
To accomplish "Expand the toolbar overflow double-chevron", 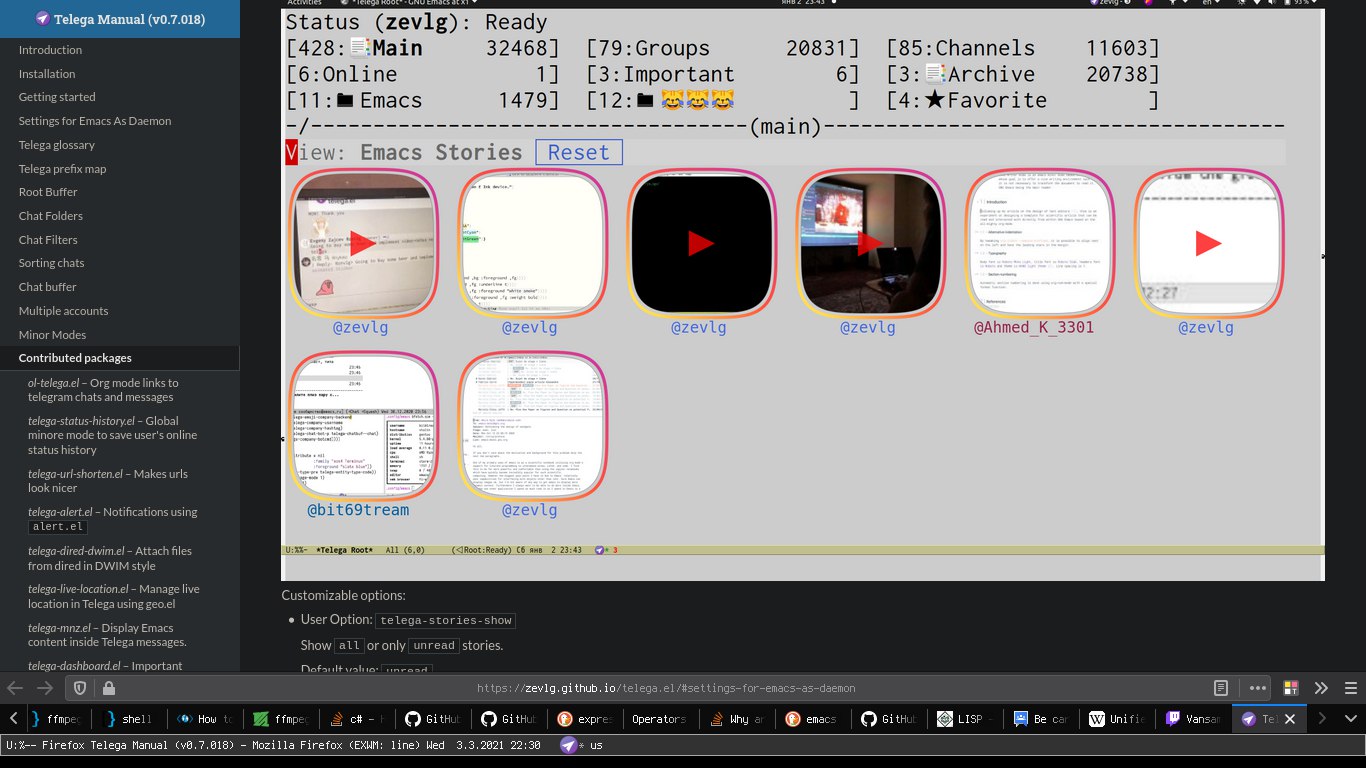I will coord(1321,688).
